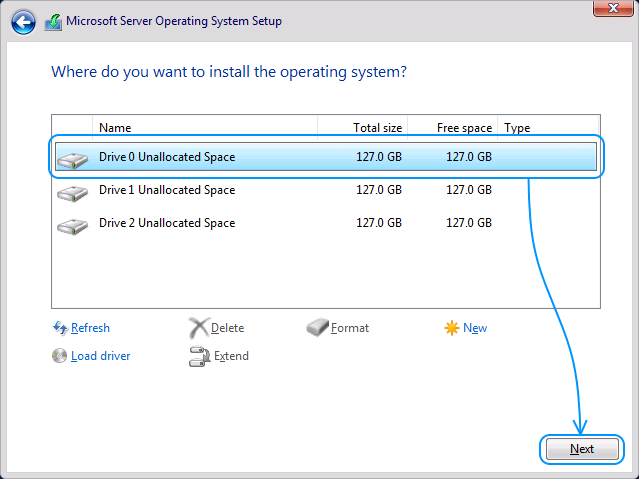
Task: Go back using the blue arrow button
Action: (x=23, y=22)
